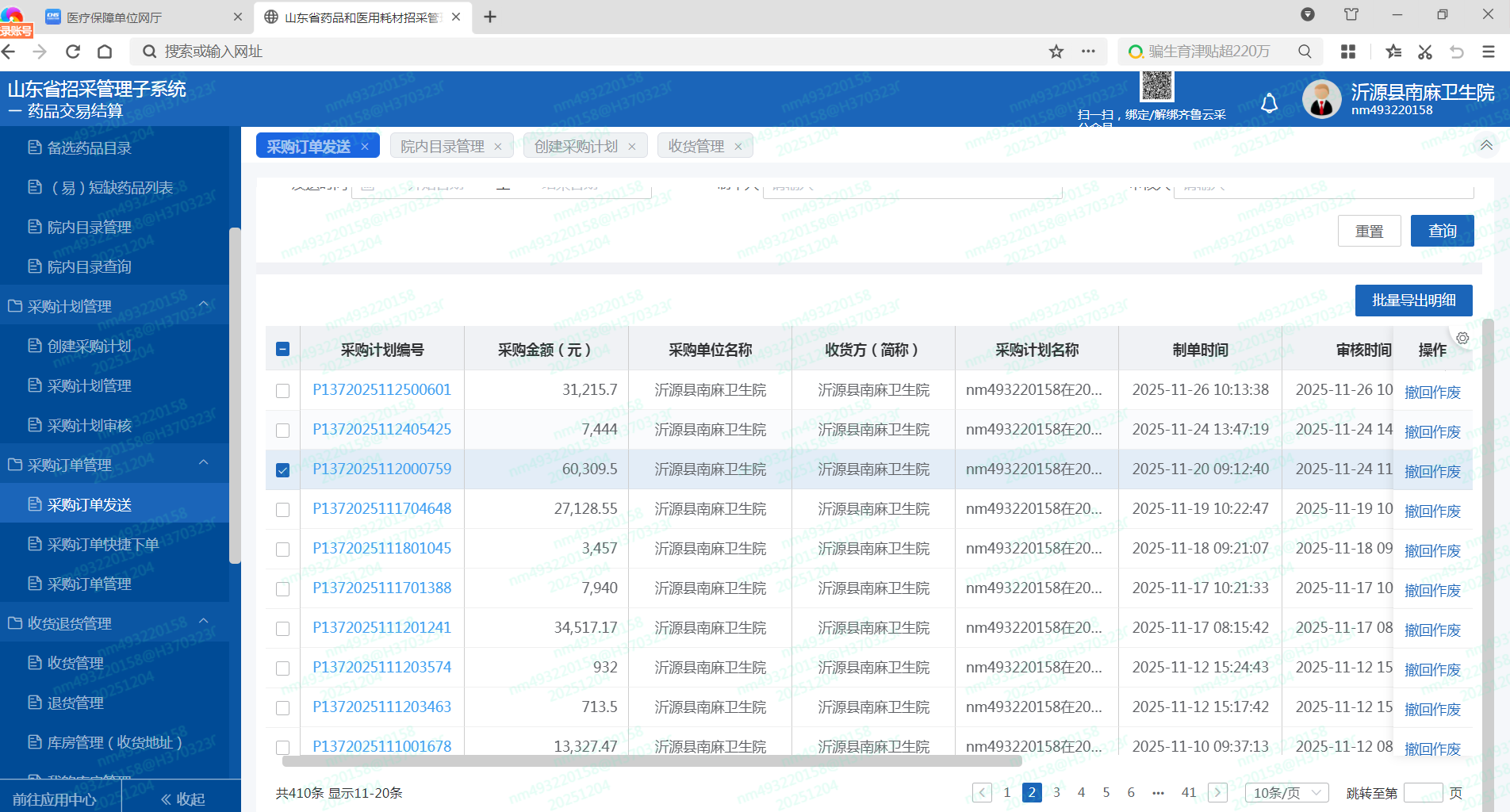Go to browser home page icon
The width and height of the screenshot is (1510, 812).
tap(105, 52)
